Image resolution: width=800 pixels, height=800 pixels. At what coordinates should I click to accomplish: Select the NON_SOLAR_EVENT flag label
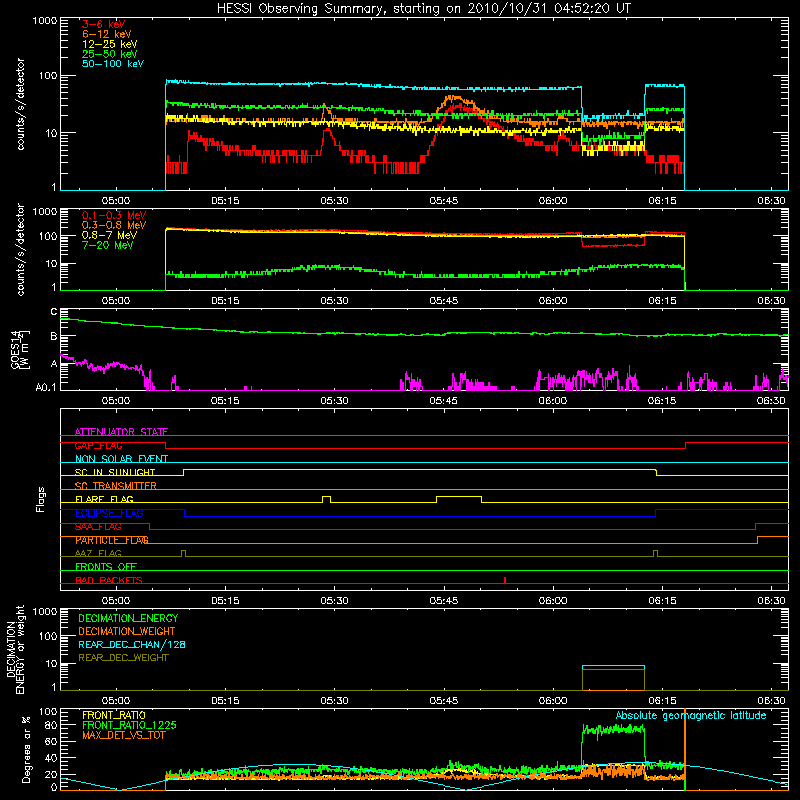[121, 459]
